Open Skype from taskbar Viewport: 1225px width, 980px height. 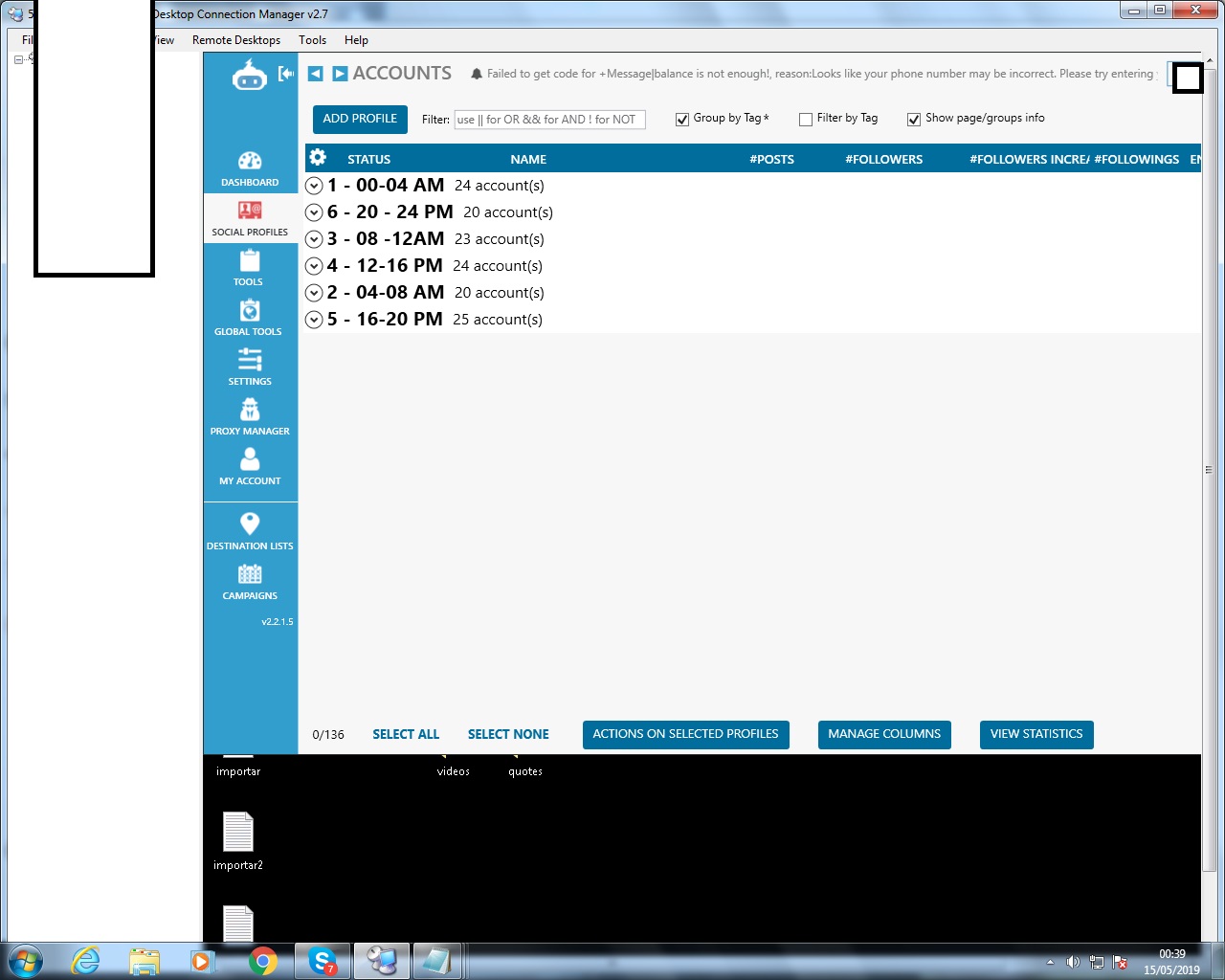[x=323, y=961]
